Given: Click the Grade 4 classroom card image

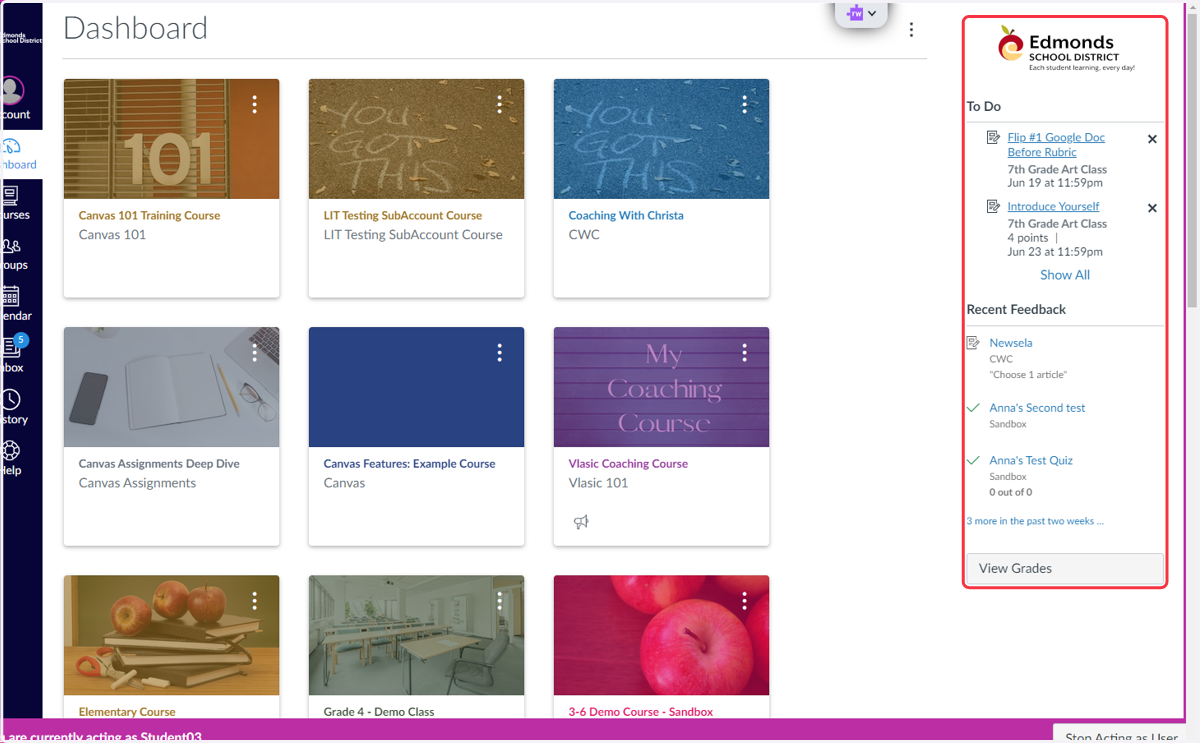Looking at the screenshot, I should point(416,635).
